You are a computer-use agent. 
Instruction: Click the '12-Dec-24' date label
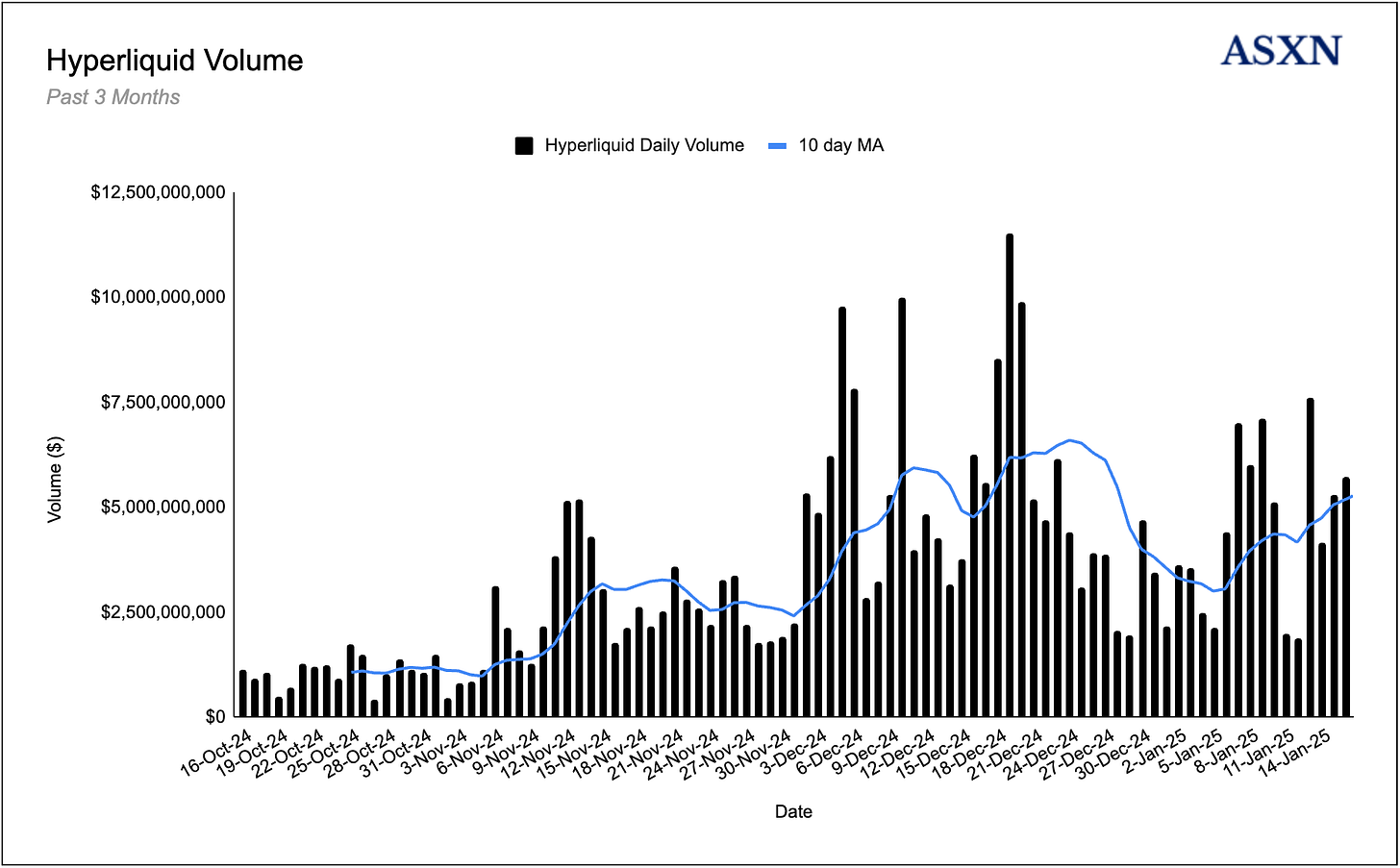pos(899,753)
